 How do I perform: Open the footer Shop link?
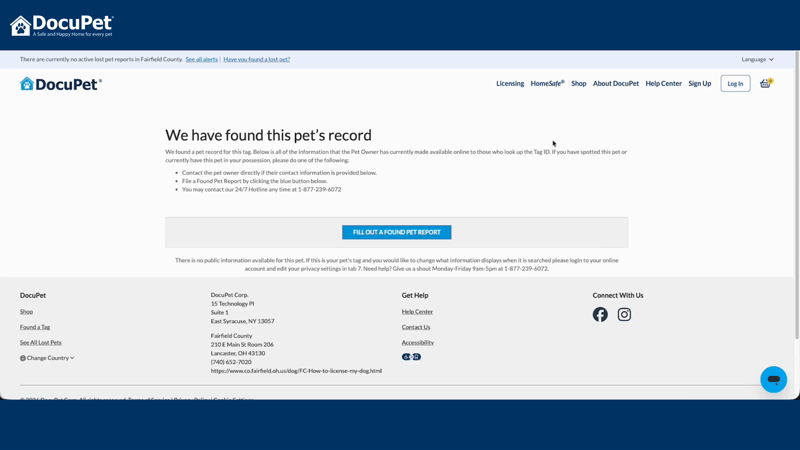click(x=26, y=312)
